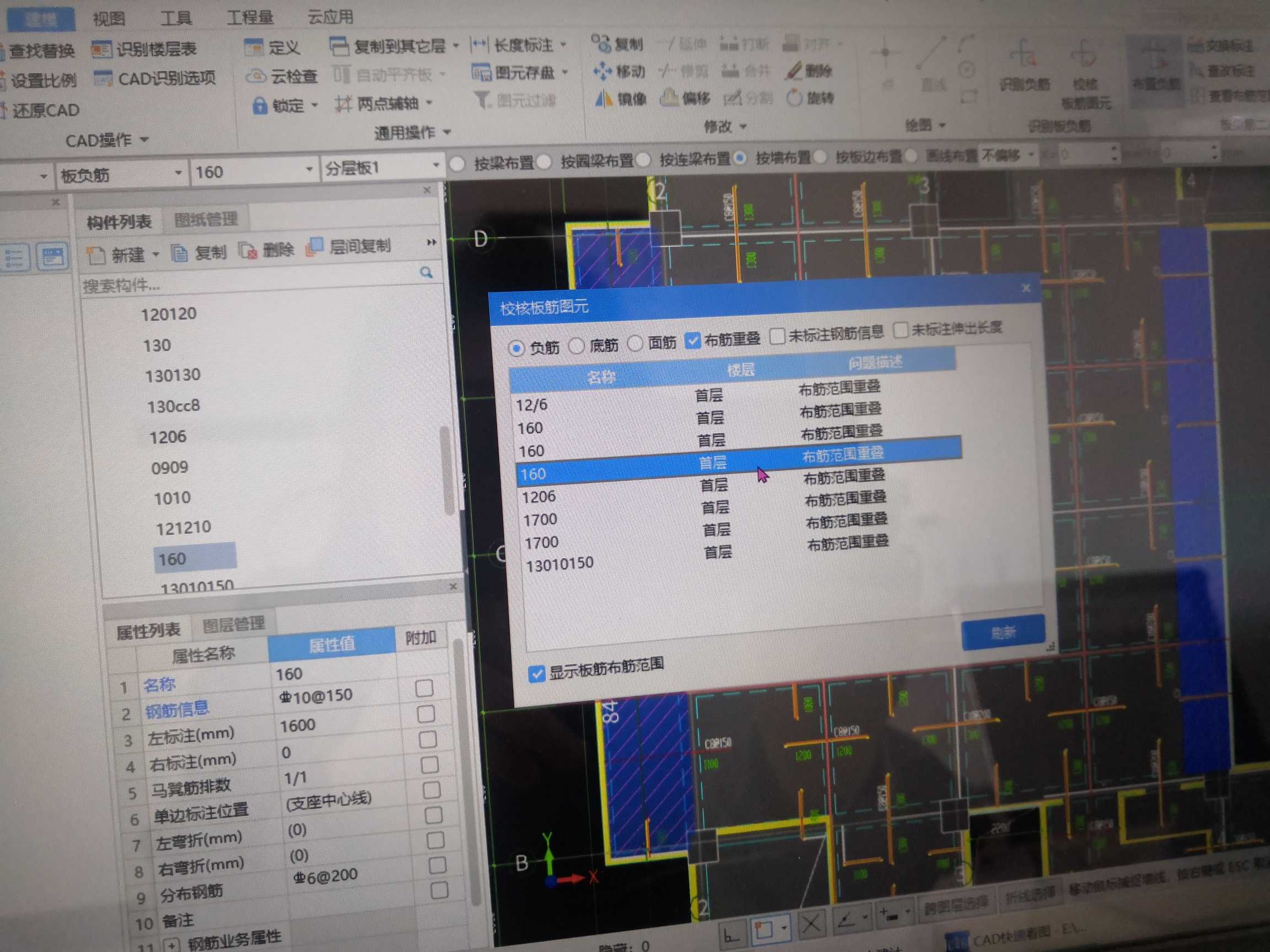Switch to the 图纸管理 tab
The height and width of the screenshot is (952, 1270).
coord(206,219)
